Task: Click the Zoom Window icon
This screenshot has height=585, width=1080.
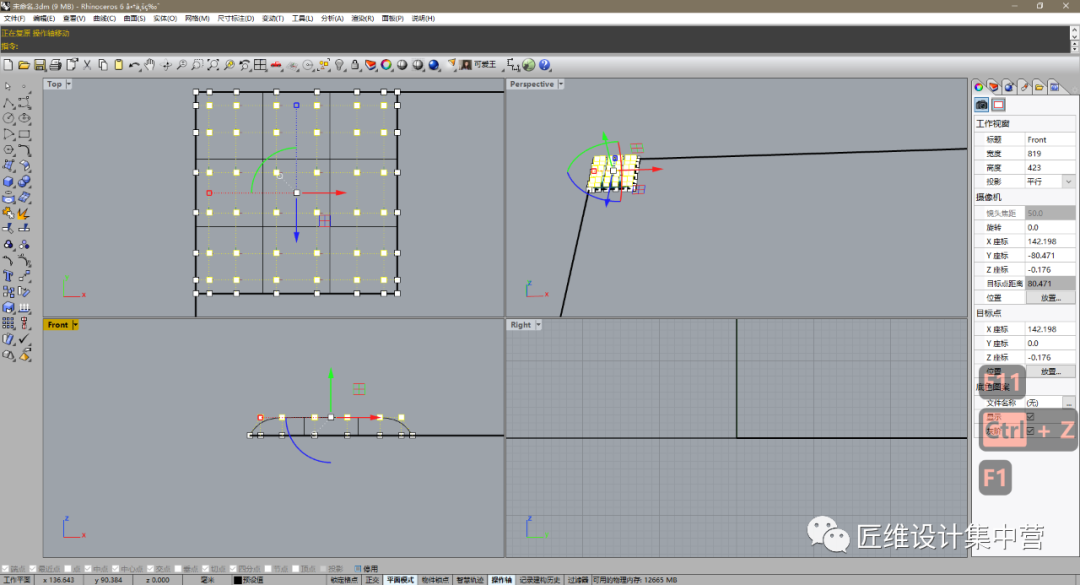Action: pos(197,65)
